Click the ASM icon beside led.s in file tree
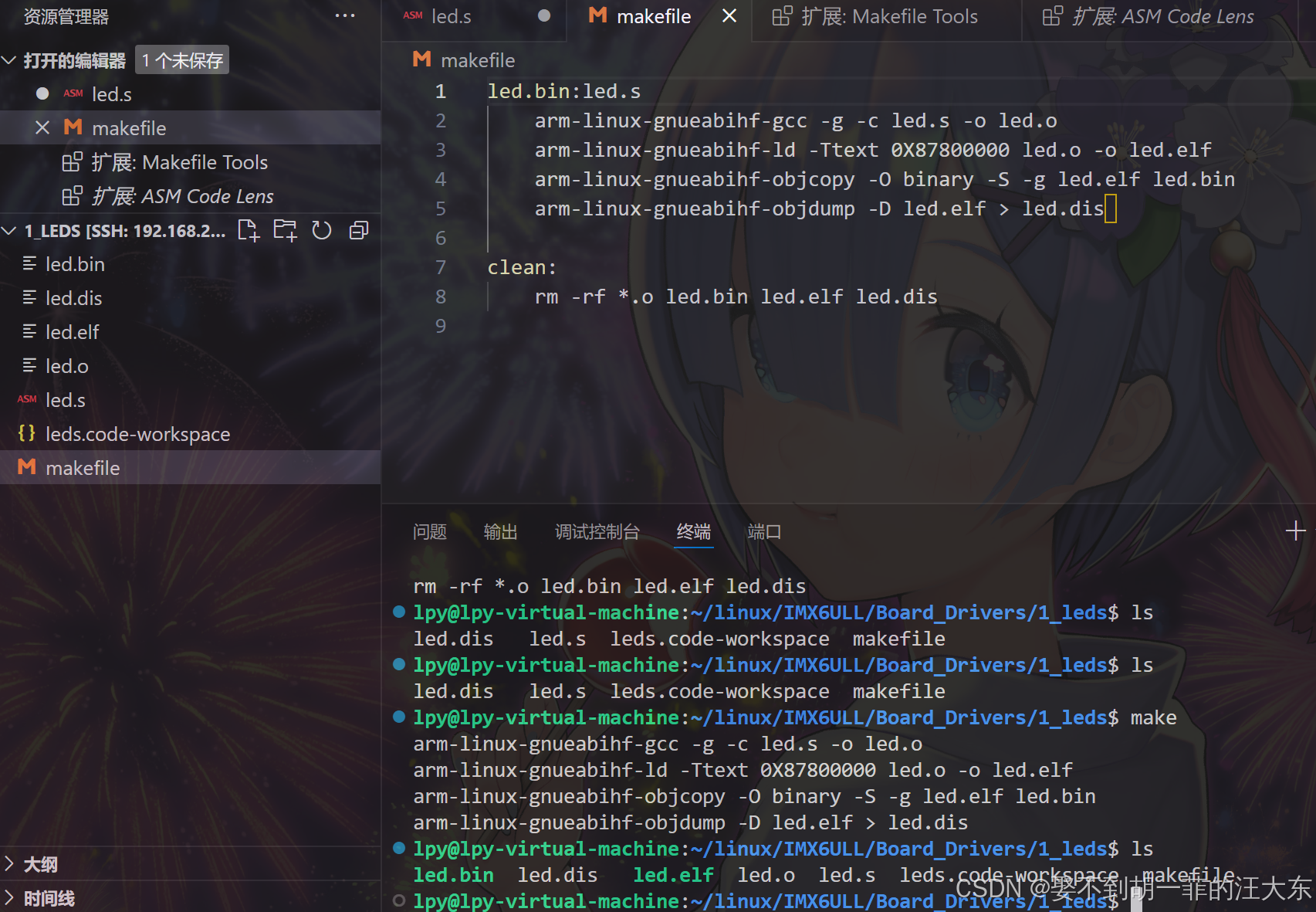Screen dimensions: 1316x912 pos(27,399)
